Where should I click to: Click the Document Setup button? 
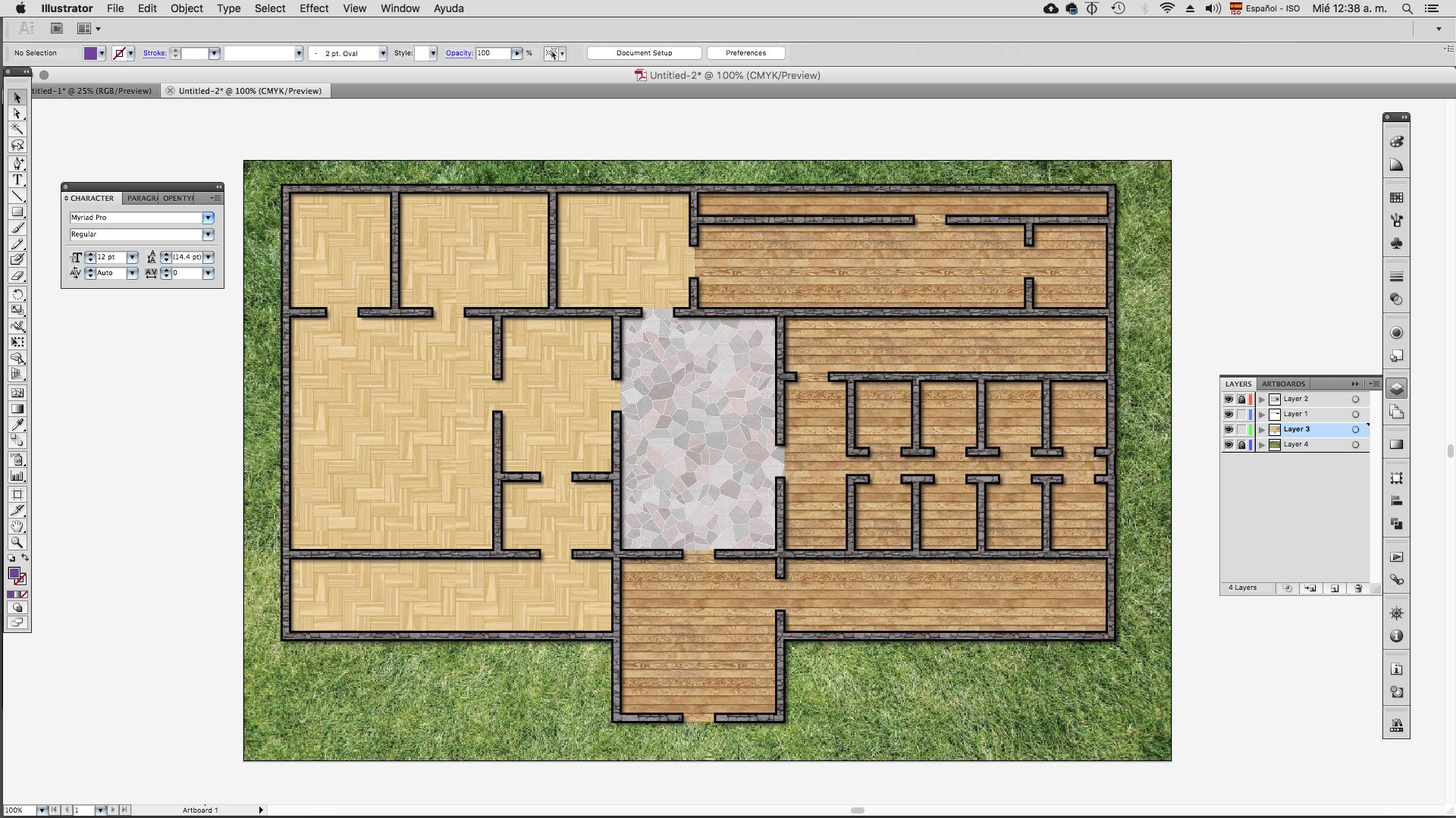(x=644, y=53)
